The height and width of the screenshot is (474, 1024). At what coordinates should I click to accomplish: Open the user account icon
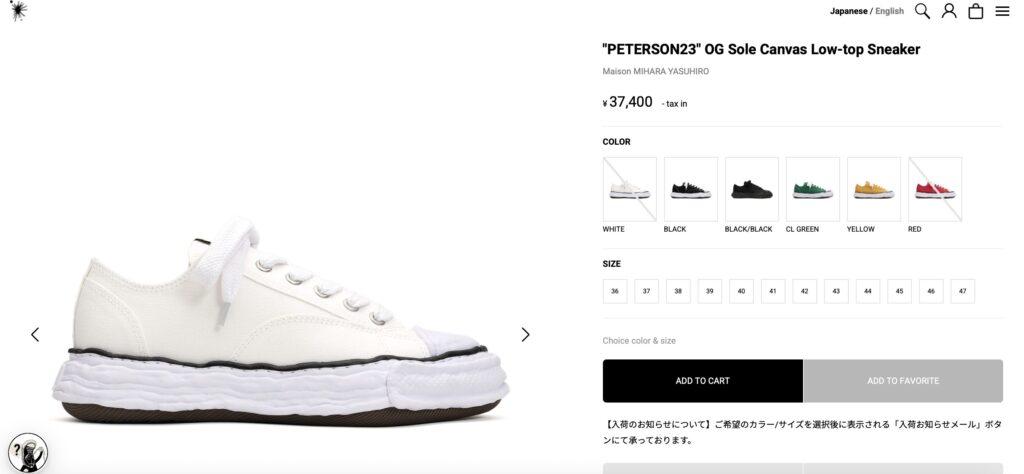(x=949, y=11)
